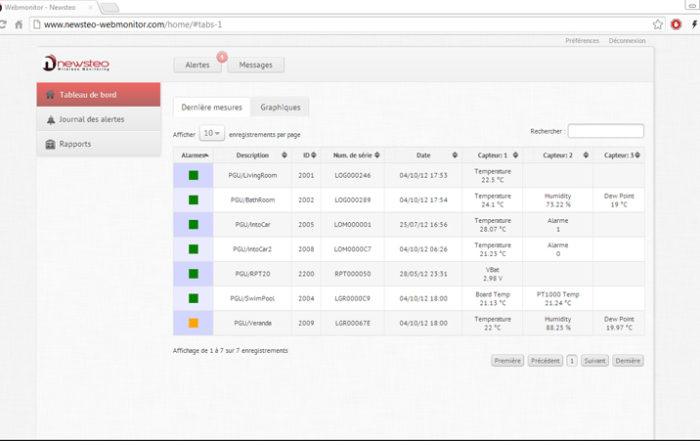Click the red alert count badge

tap(222, 57)
